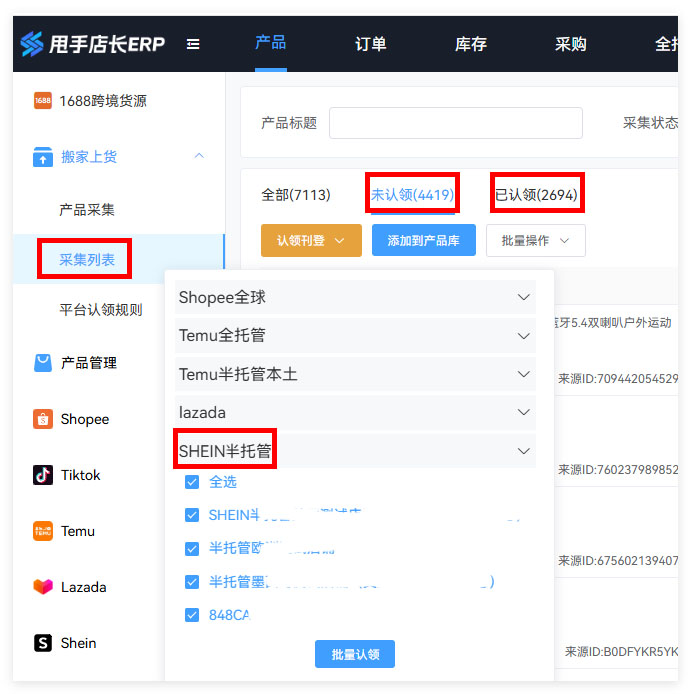The width and height of the screenshot is (691, 694).
Task: Open the 产品 top menu
Action: [x=270, y=43]
